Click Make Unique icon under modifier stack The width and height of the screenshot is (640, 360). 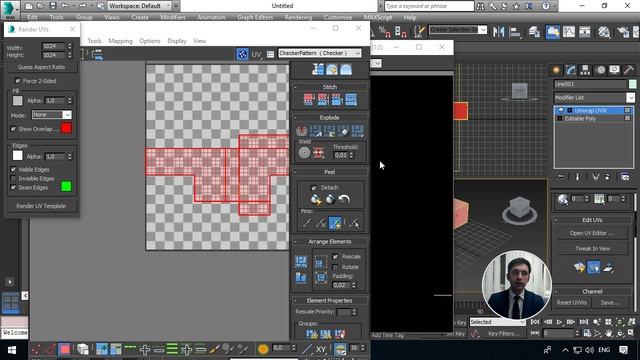click(x=596, y=177)
